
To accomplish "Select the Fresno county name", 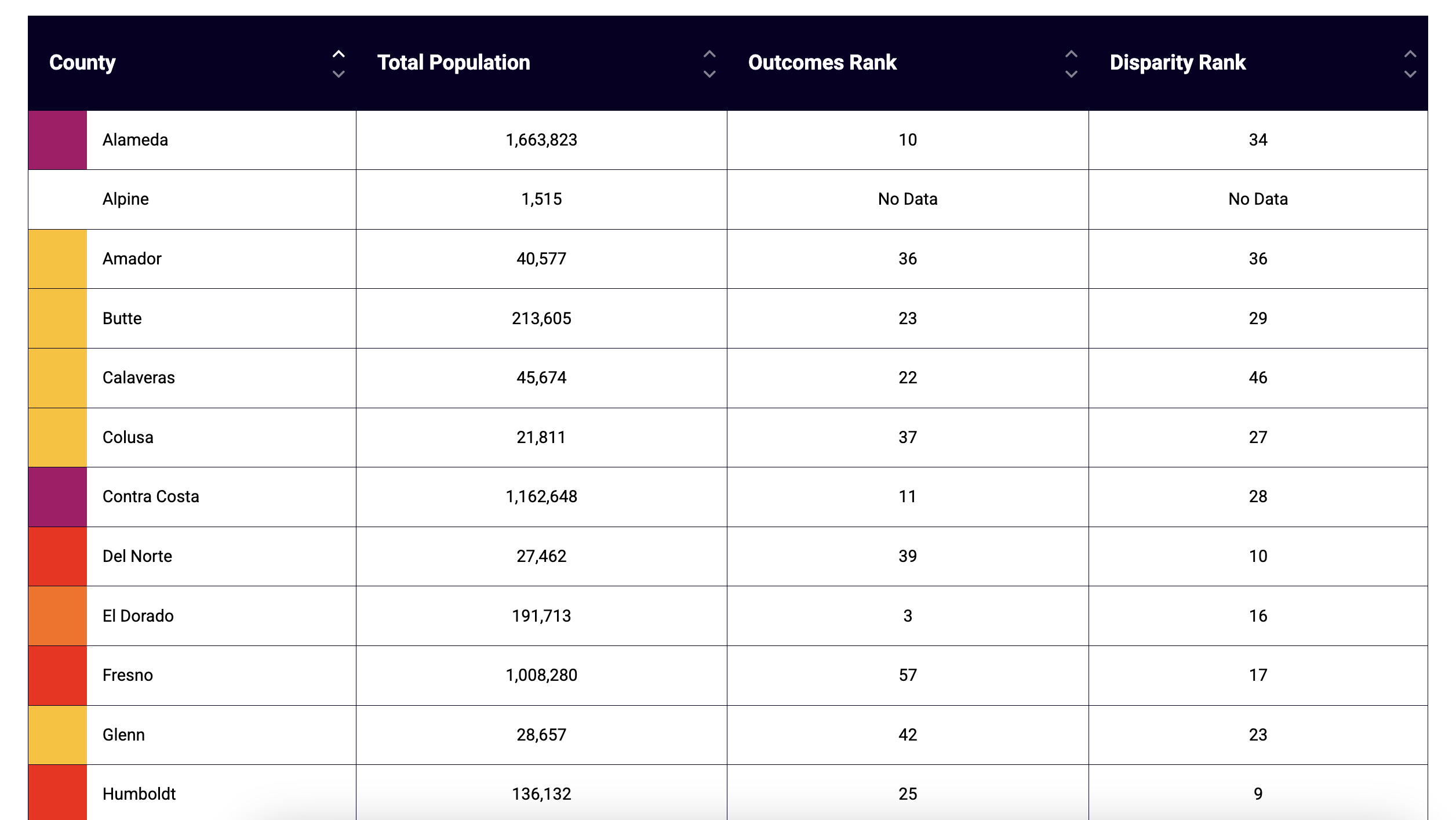I will (x=128, y=676).
